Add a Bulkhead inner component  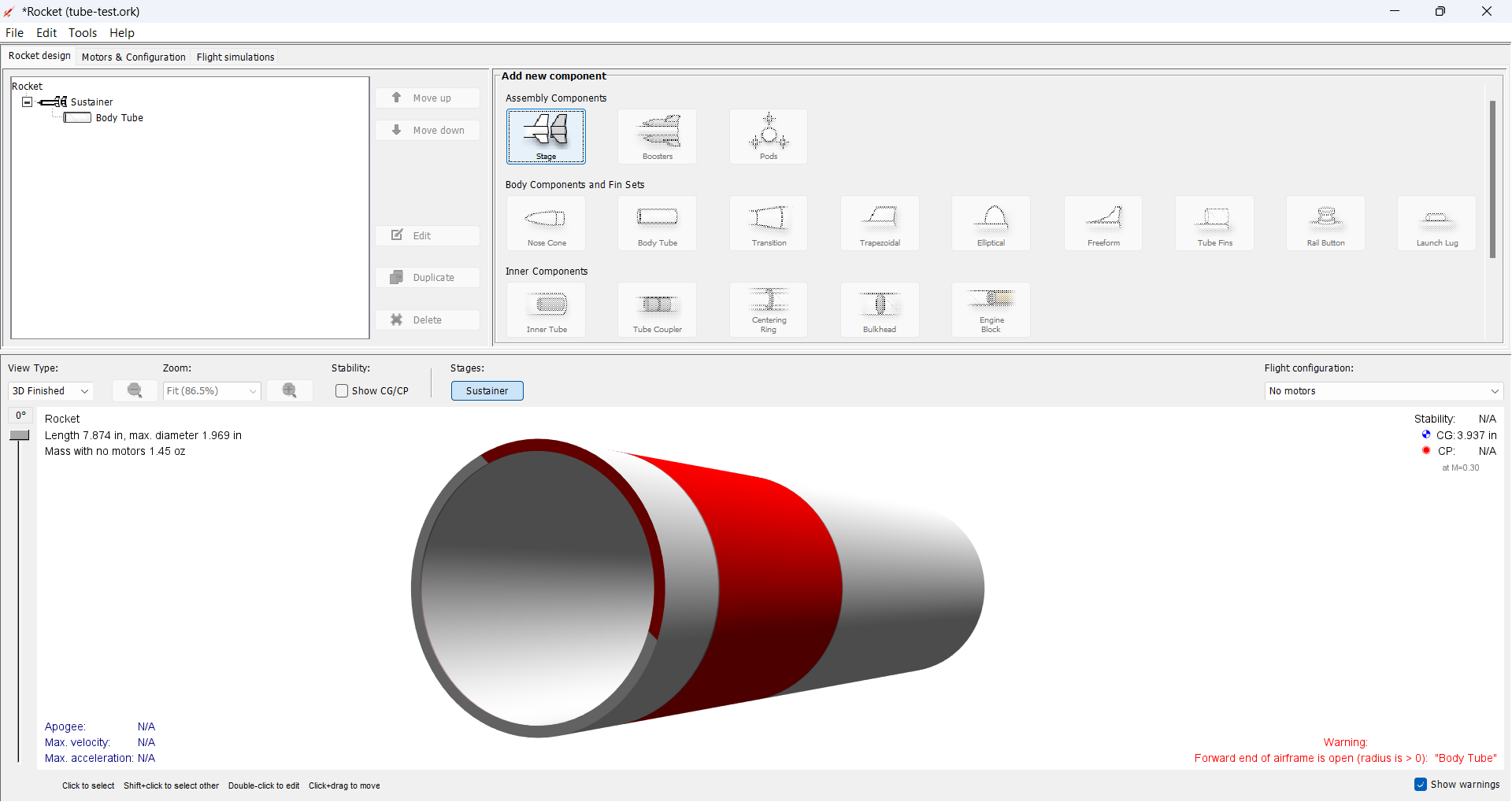(x=880, y=309)
